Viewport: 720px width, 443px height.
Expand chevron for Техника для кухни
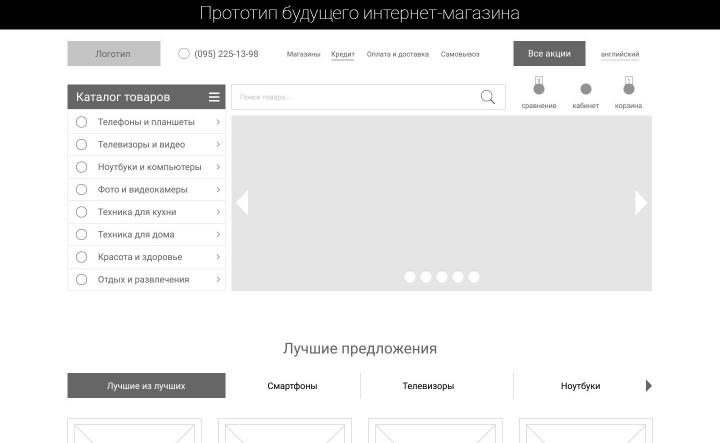pos(218,212)
